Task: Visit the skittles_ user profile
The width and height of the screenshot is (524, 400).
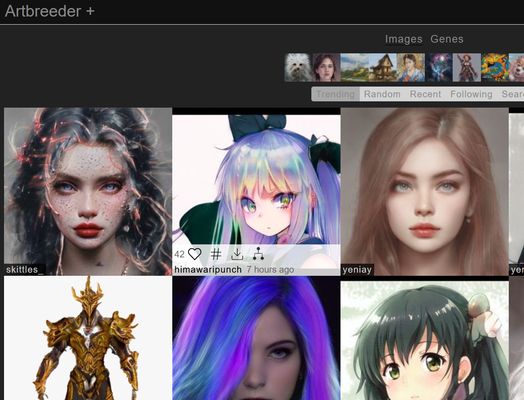Action: [x=24, y=270]
